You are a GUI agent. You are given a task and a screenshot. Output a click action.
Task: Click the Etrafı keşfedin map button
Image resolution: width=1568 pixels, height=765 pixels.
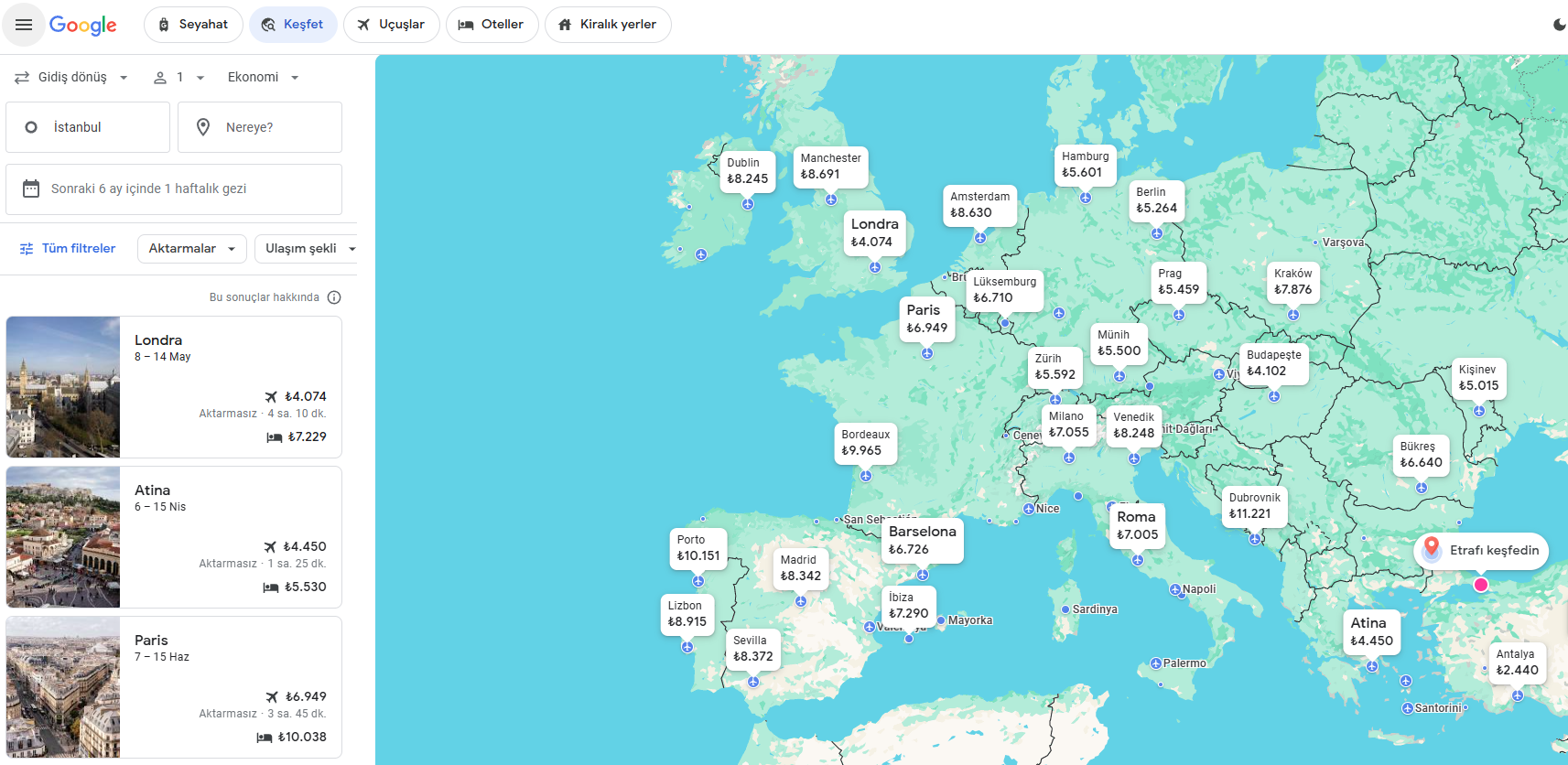tap(1481, 550)
